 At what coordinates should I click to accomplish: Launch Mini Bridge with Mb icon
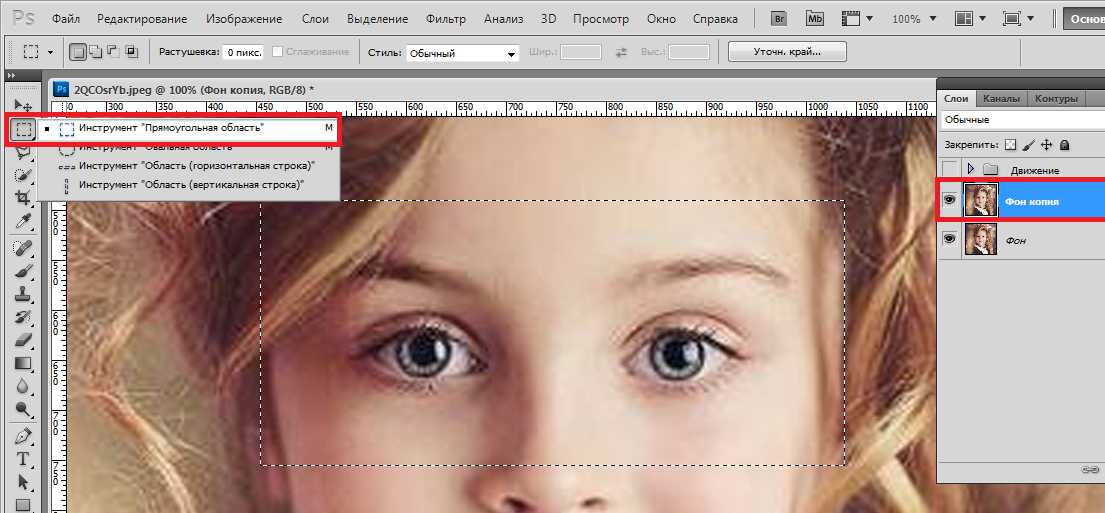pos(815,19)
